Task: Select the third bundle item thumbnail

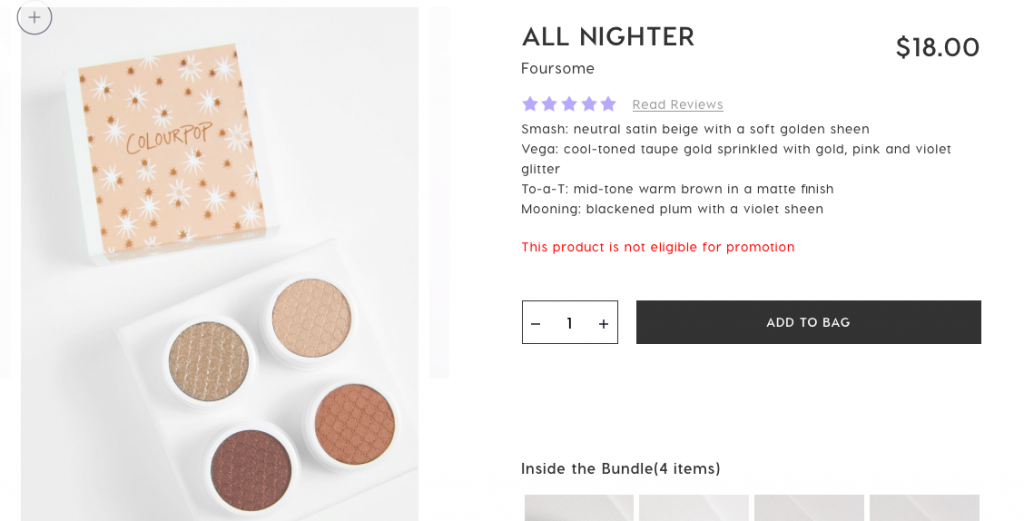Action: click(809, 508)
